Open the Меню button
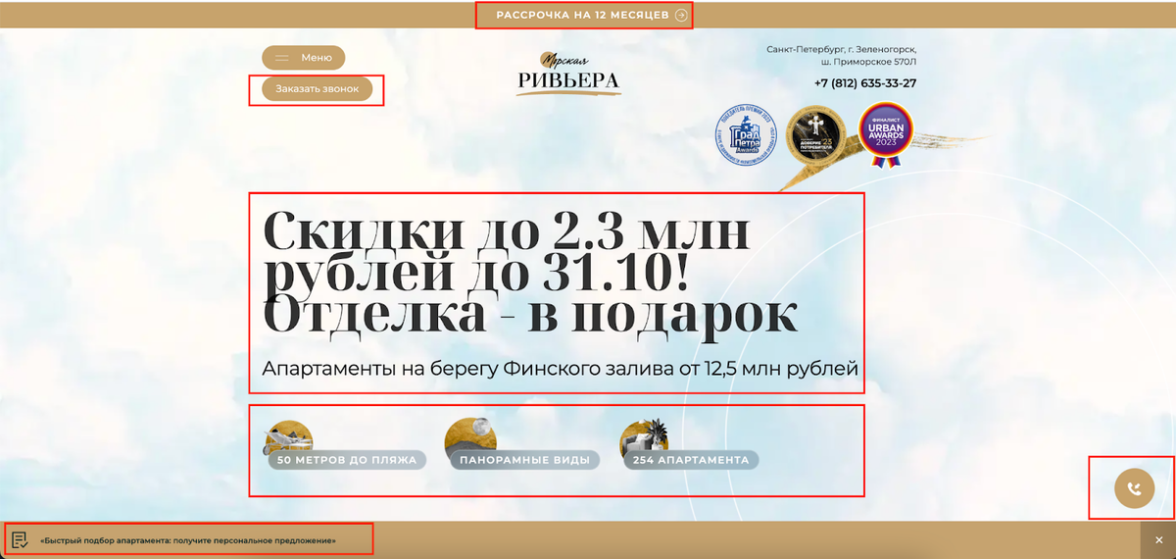This screenshot has width=1176, height=559. click(304, 58)
